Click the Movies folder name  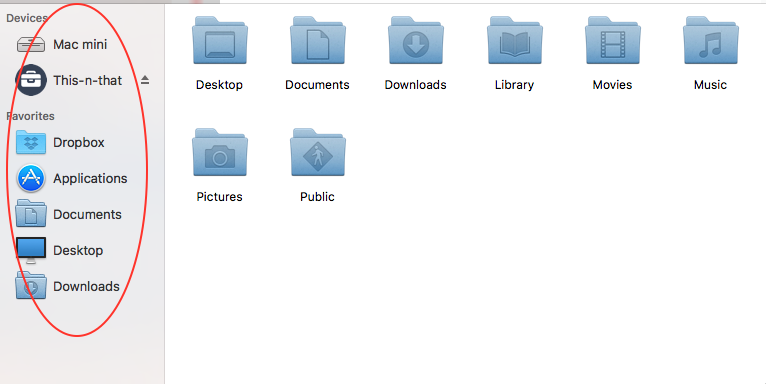pos(613,85)
